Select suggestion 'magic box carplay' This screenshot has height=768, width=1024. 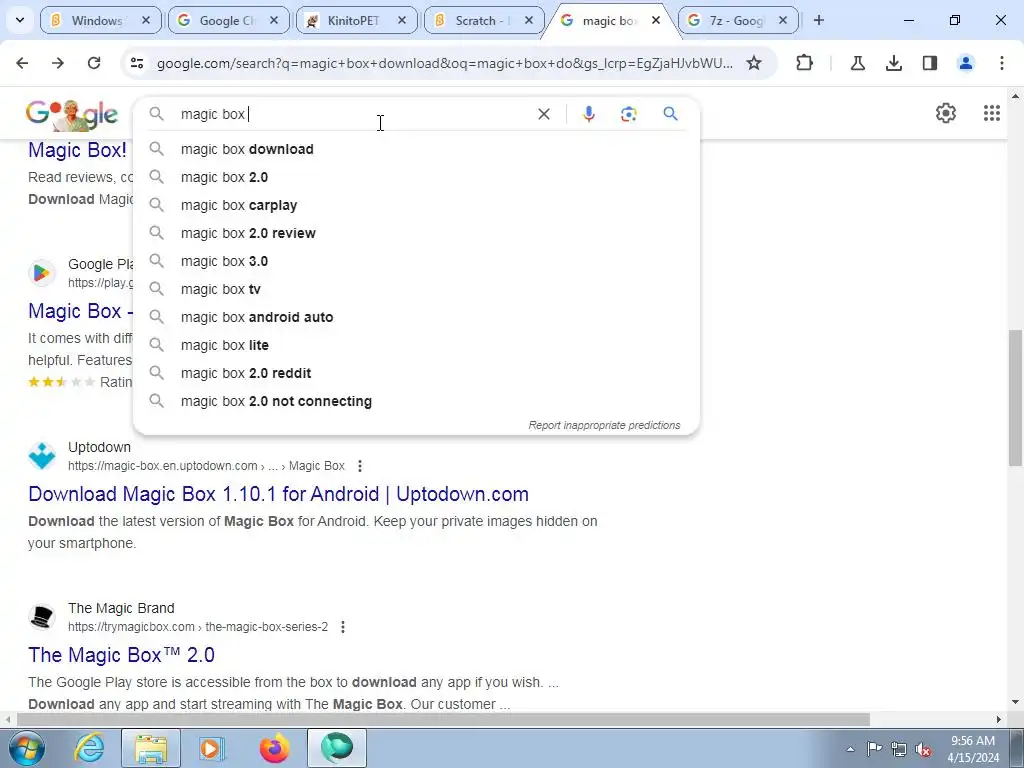[416, 205]
